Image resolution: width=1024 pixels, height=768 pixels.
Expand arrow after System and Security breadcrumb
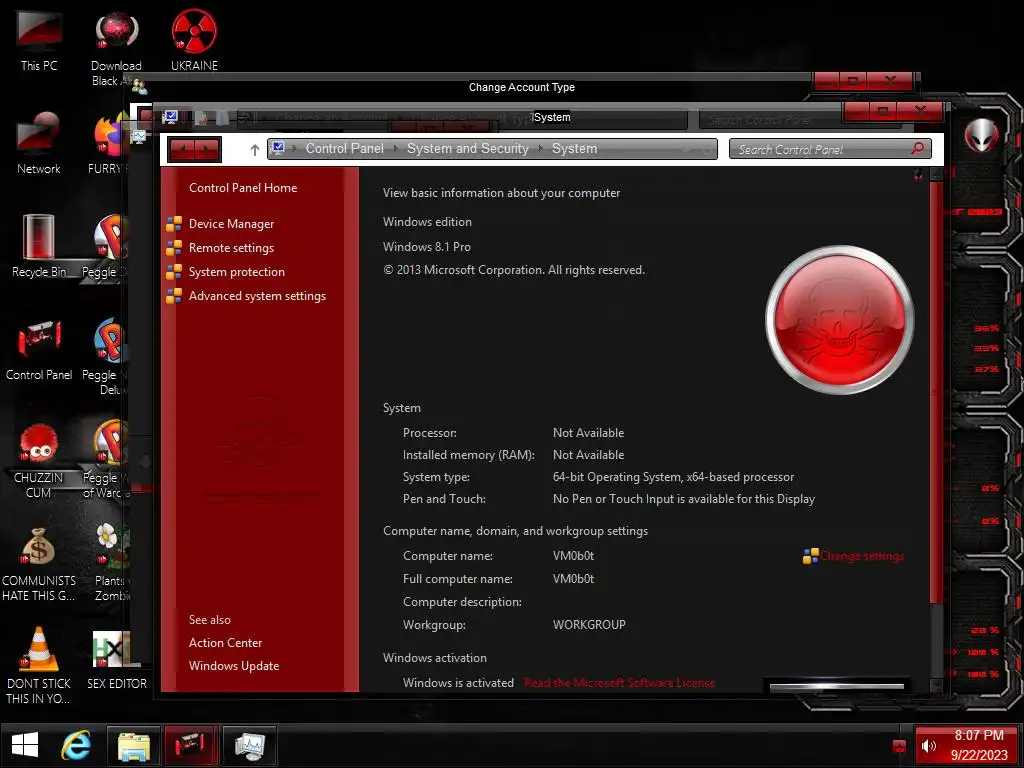pyautogui.click(x=541, y=149)
